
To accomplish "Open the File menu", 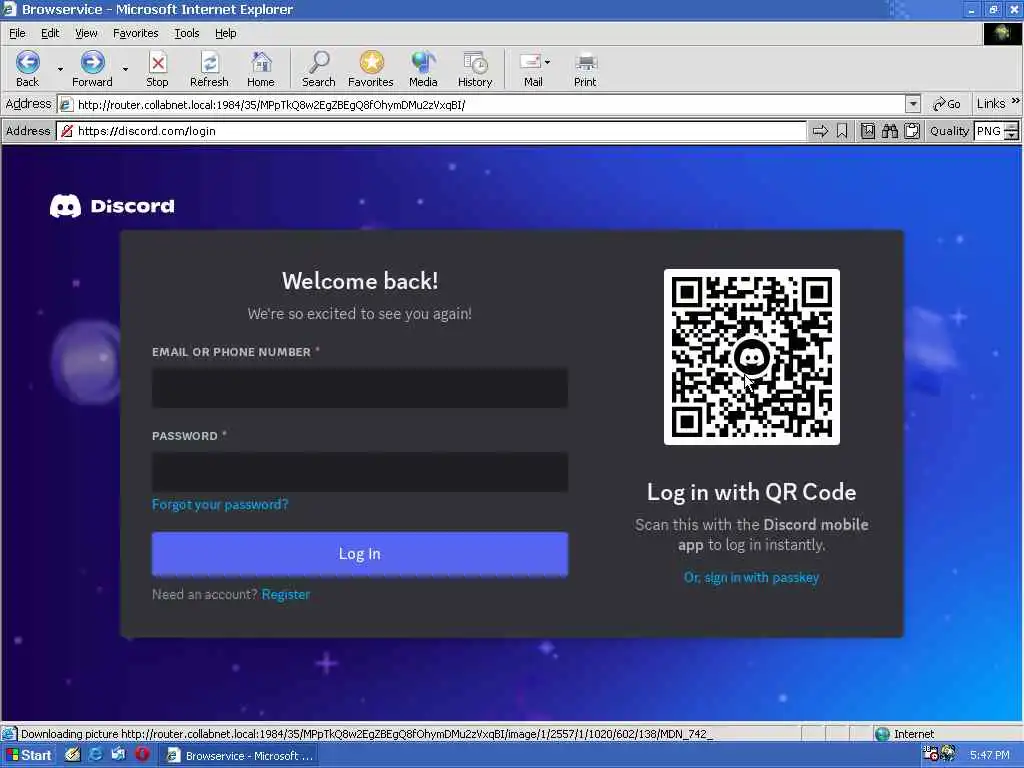I will [x=17, y=33].
